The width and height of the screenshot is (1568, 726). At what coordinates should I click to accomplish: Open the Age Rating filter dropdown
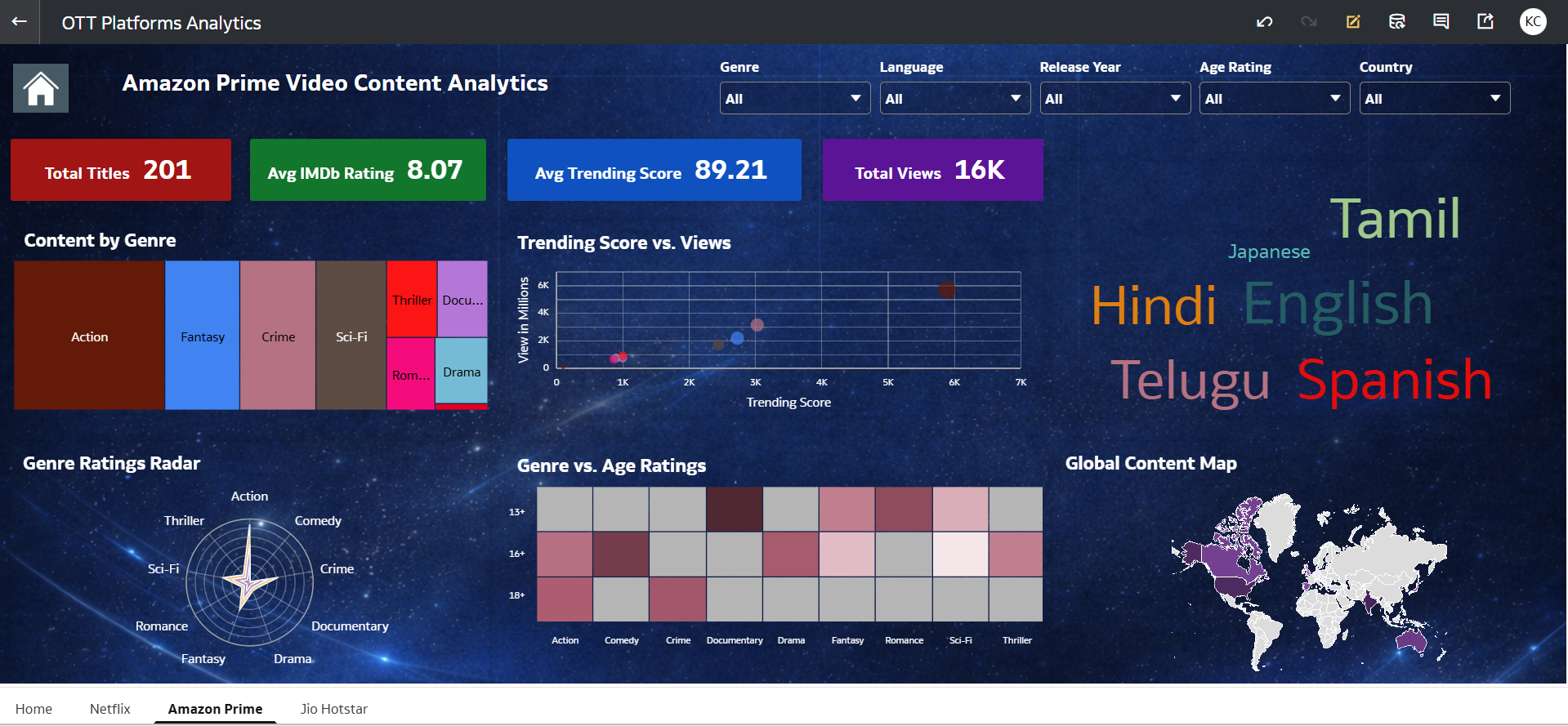tap(1274, 99)
